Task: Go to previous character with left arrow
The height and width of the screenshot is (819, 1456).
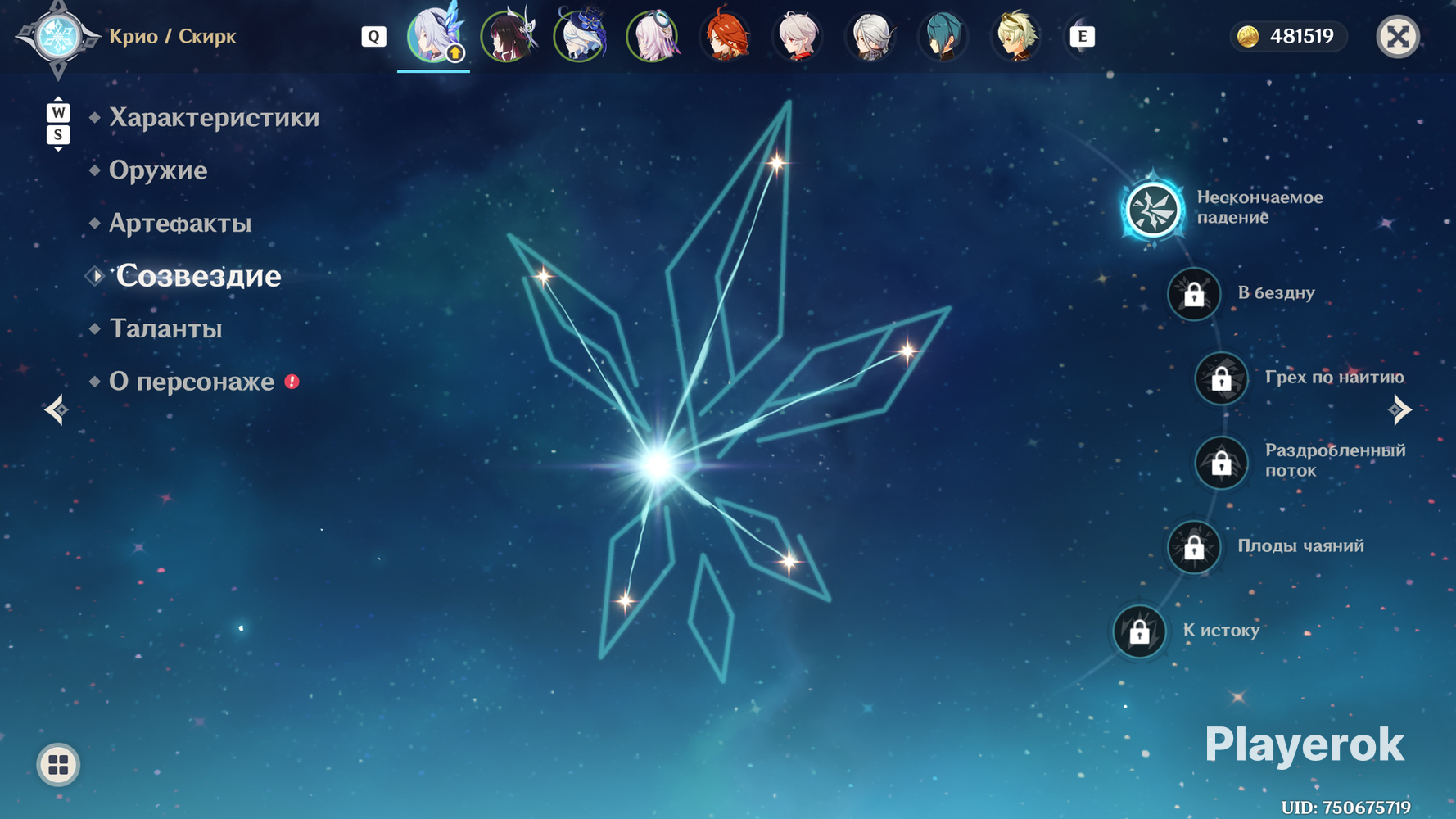Action: pyautogui.click(x=56, y=409)
